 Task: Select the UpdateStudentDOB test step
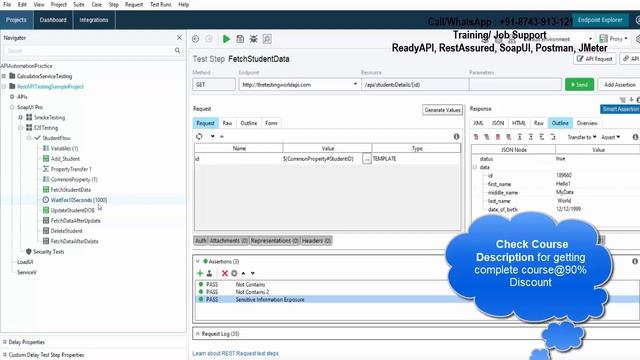tap(73, 210)
